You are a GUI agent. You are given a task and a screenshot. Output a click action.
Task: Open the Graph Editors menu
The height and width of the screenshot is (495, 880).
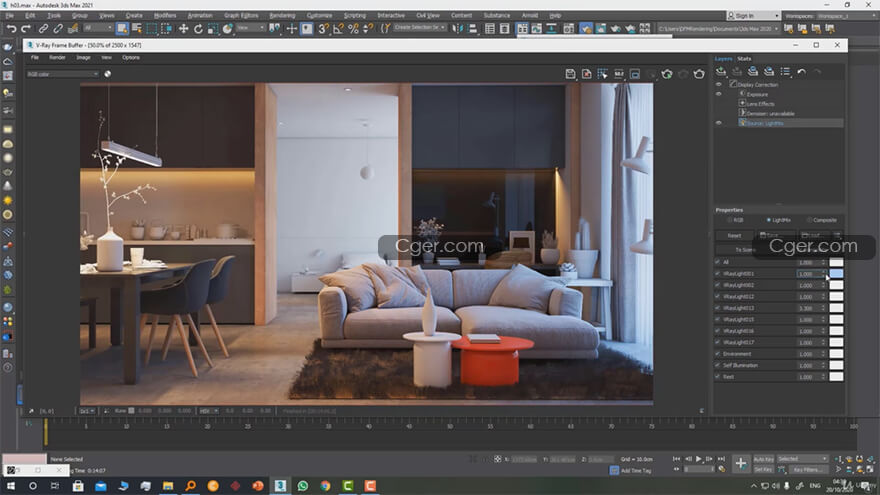pos(241,16)
